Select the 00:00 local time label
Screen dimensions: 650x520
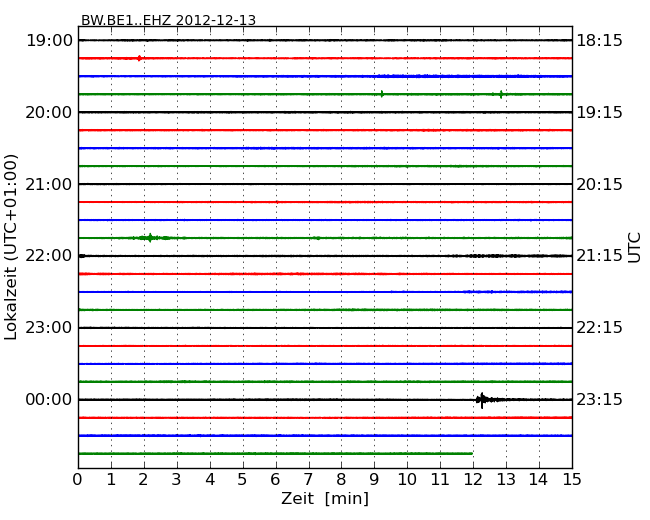pyautogui.click(x=49, y=399)
